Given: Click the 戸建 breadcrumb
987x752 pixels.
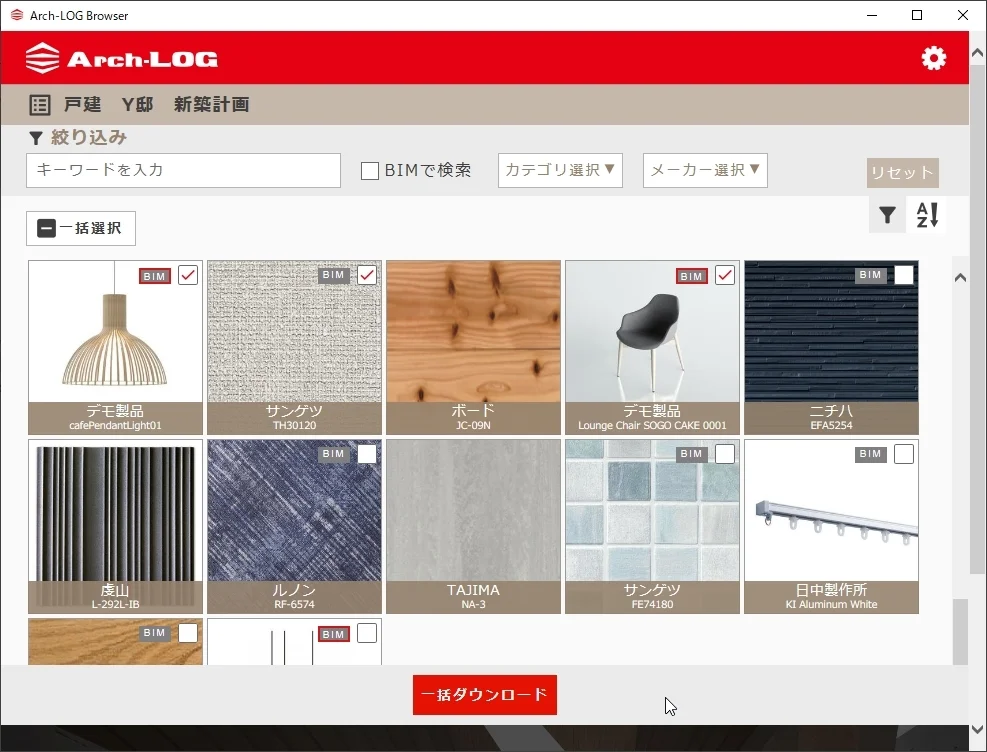Looking at the screenshot, I should [x=82, y=104].
